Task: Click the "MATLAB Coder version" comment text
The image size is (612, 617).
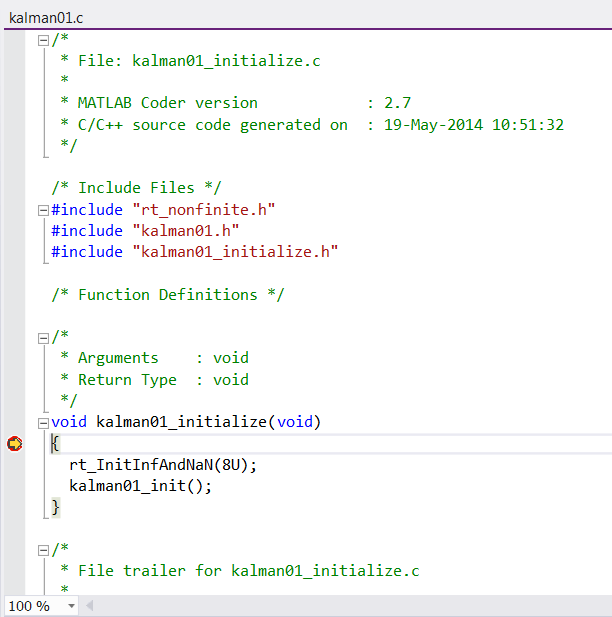Action: pyautogui.click(x=168, y=103)
